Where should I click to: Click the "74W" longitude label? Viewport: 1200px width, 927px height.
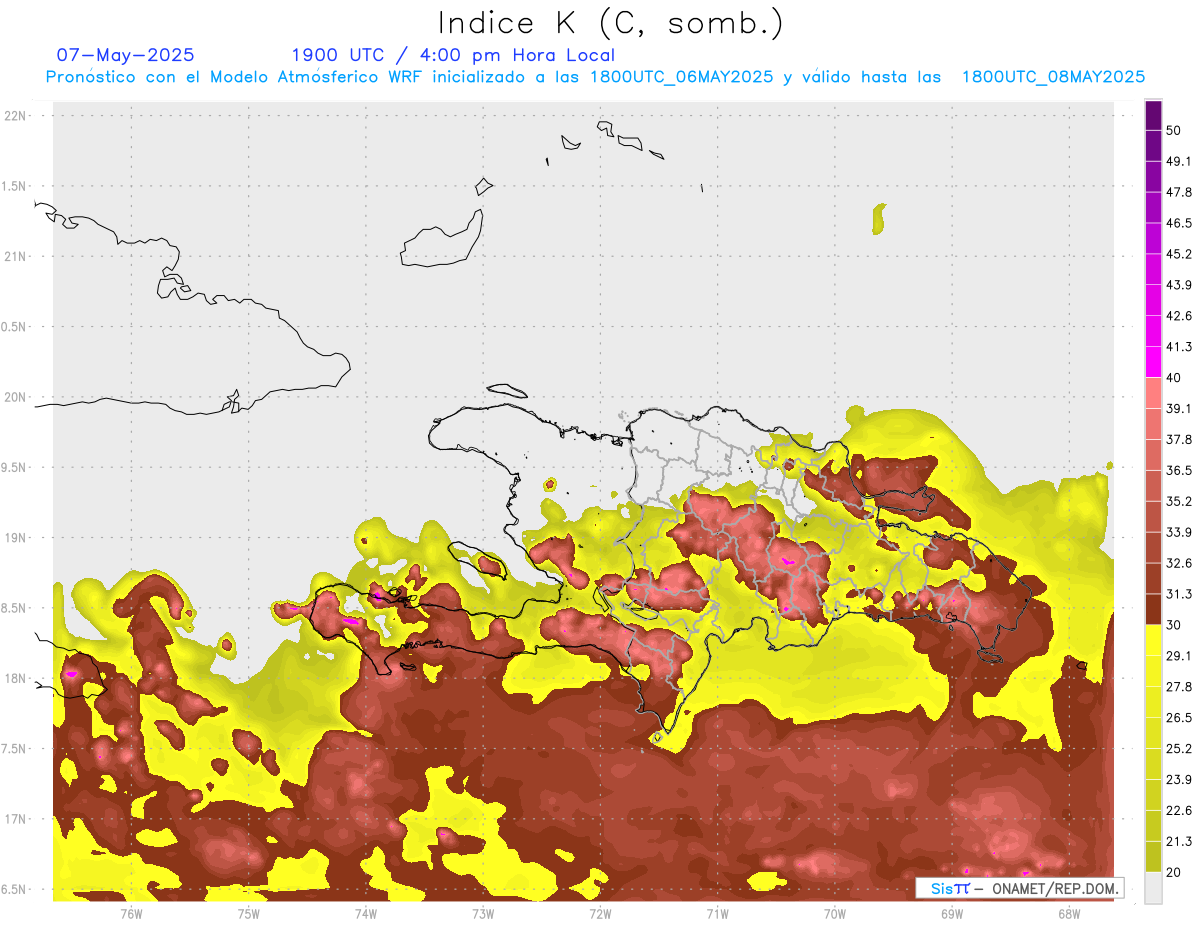coord(365,913)
